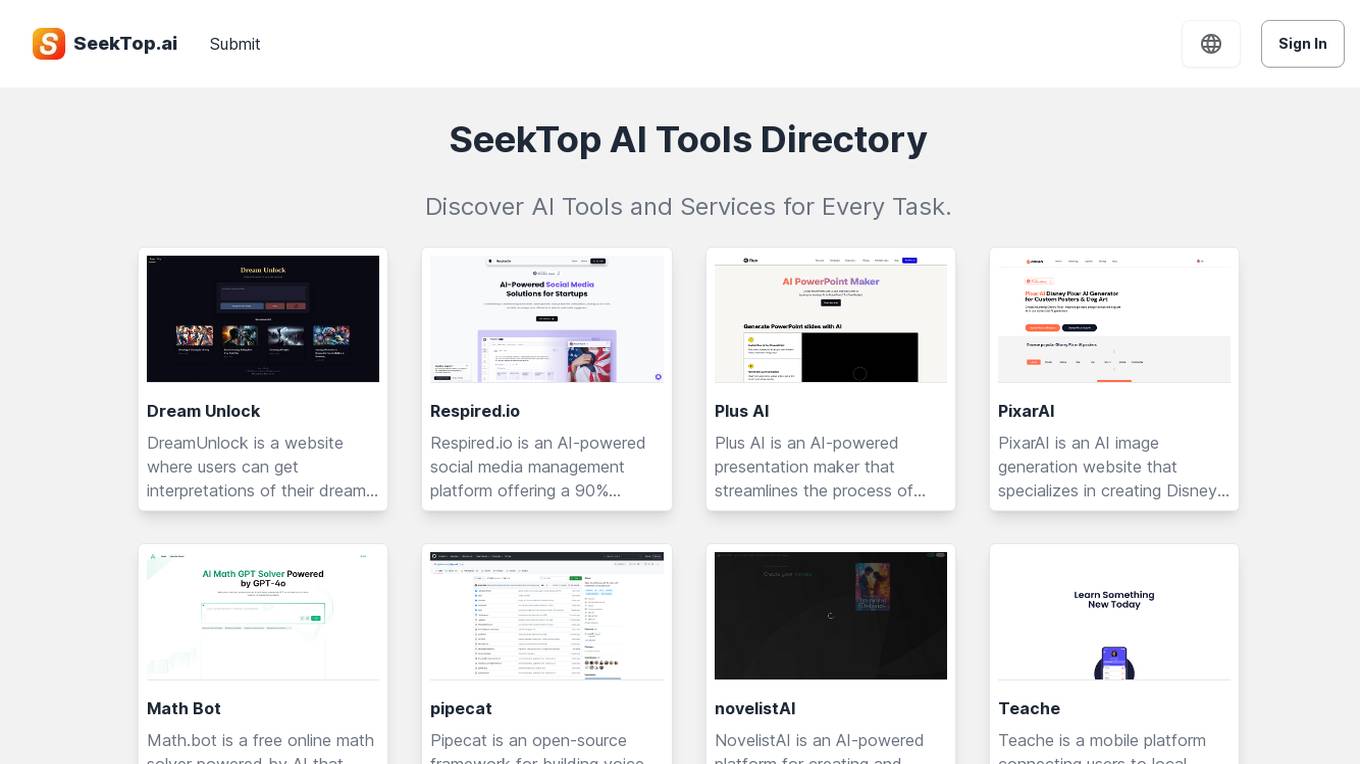Screen dimensions: 1360x764
Task: Open the novelistAI screenshot thumbnail
Action: tap(831, 616)
